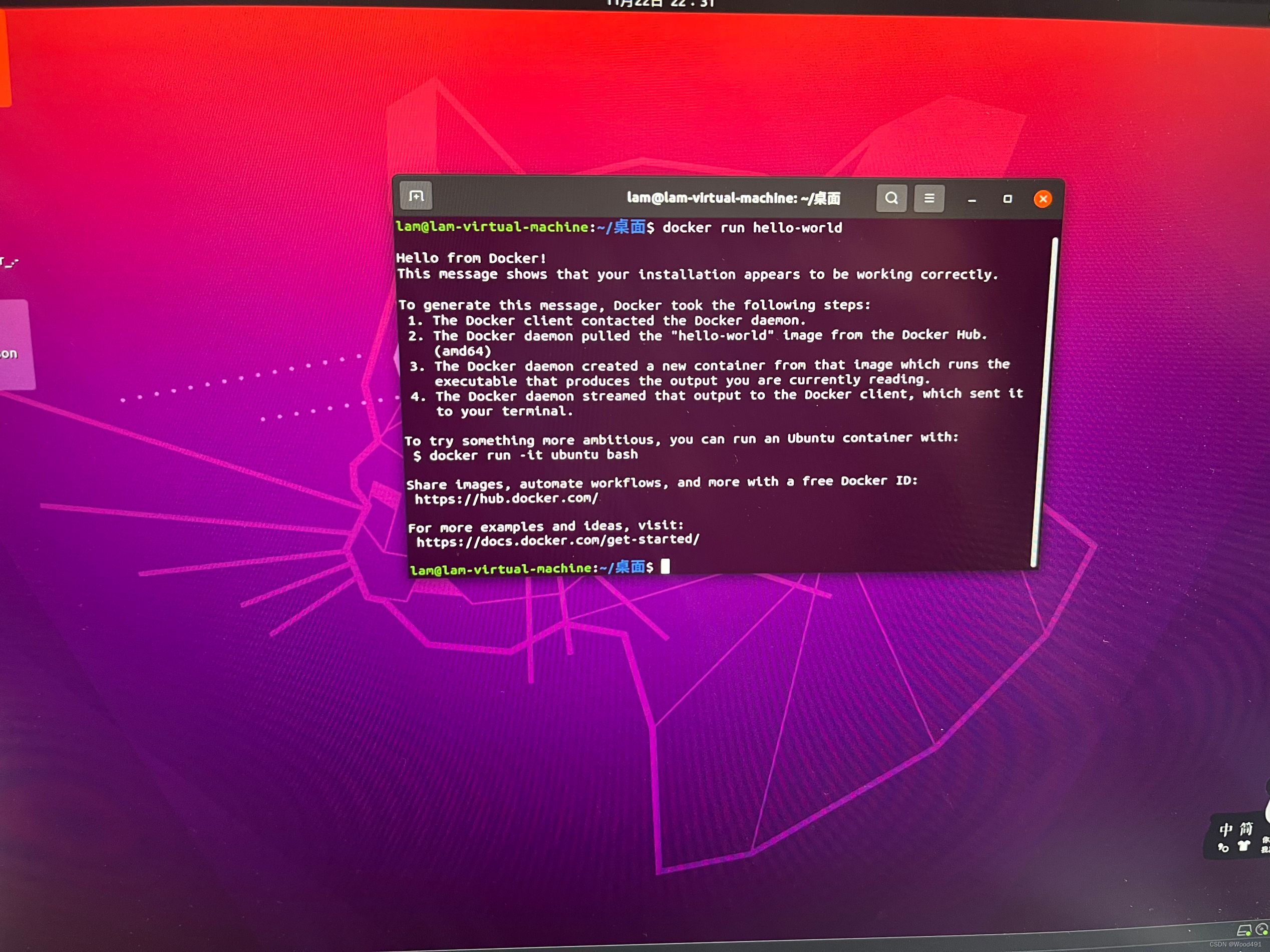Click the top prompt 'lam@lam-virtual-machine' text

492,227
